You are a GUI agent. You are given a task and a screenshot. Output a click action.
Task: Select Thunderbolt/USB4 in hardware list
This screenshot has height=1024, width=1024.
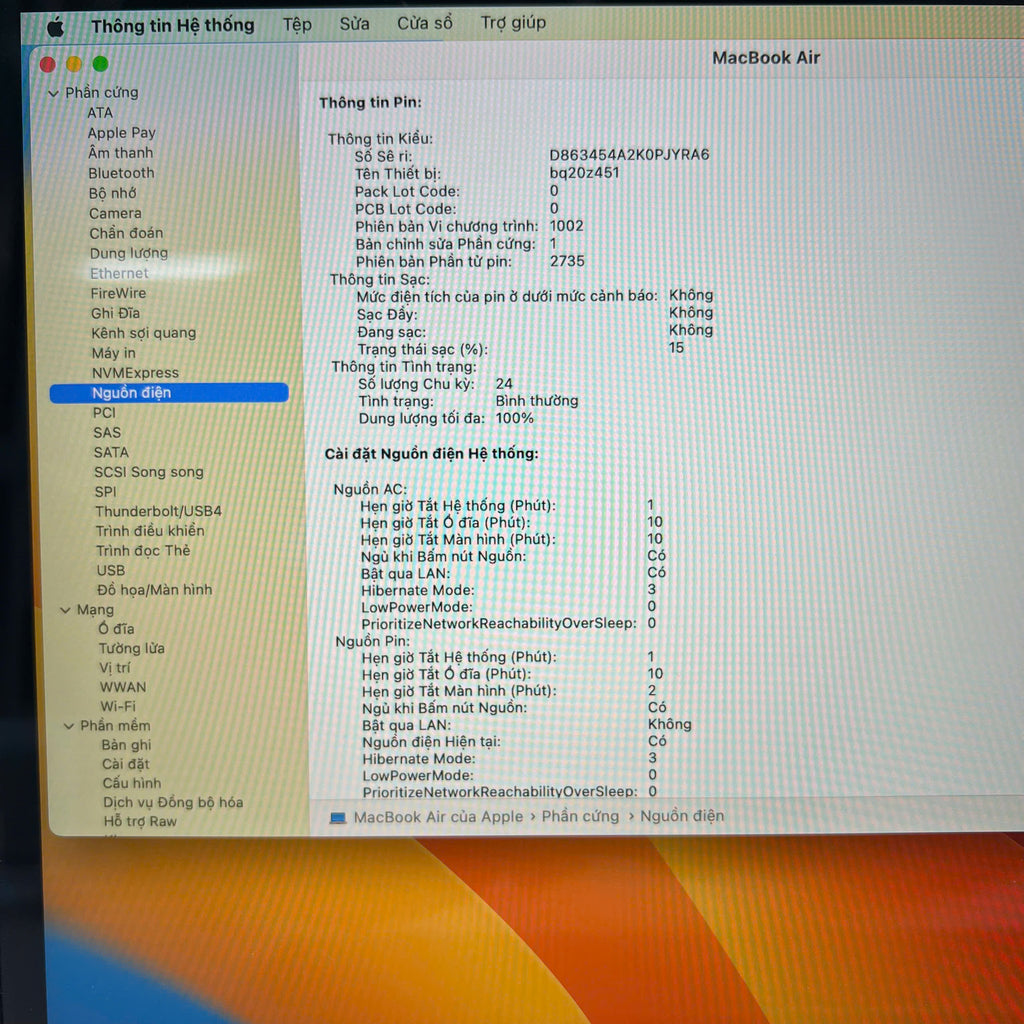coord(158,511)
